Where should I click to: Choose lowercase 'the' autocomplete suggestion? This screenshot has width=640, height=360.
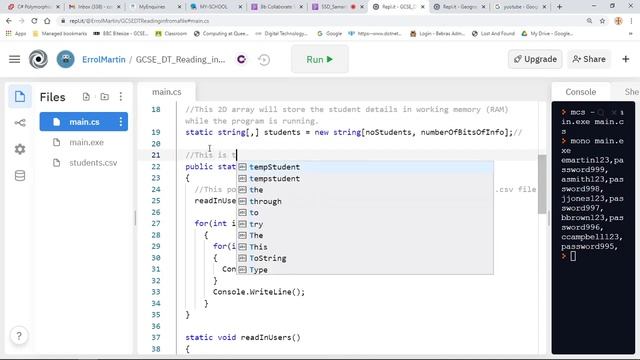click(365, 190)
